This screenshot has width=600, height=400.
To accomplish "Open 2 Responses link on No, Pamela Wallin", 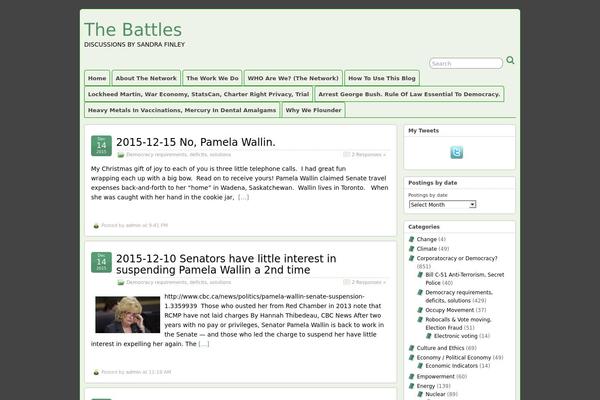I will tap(369, 155).
